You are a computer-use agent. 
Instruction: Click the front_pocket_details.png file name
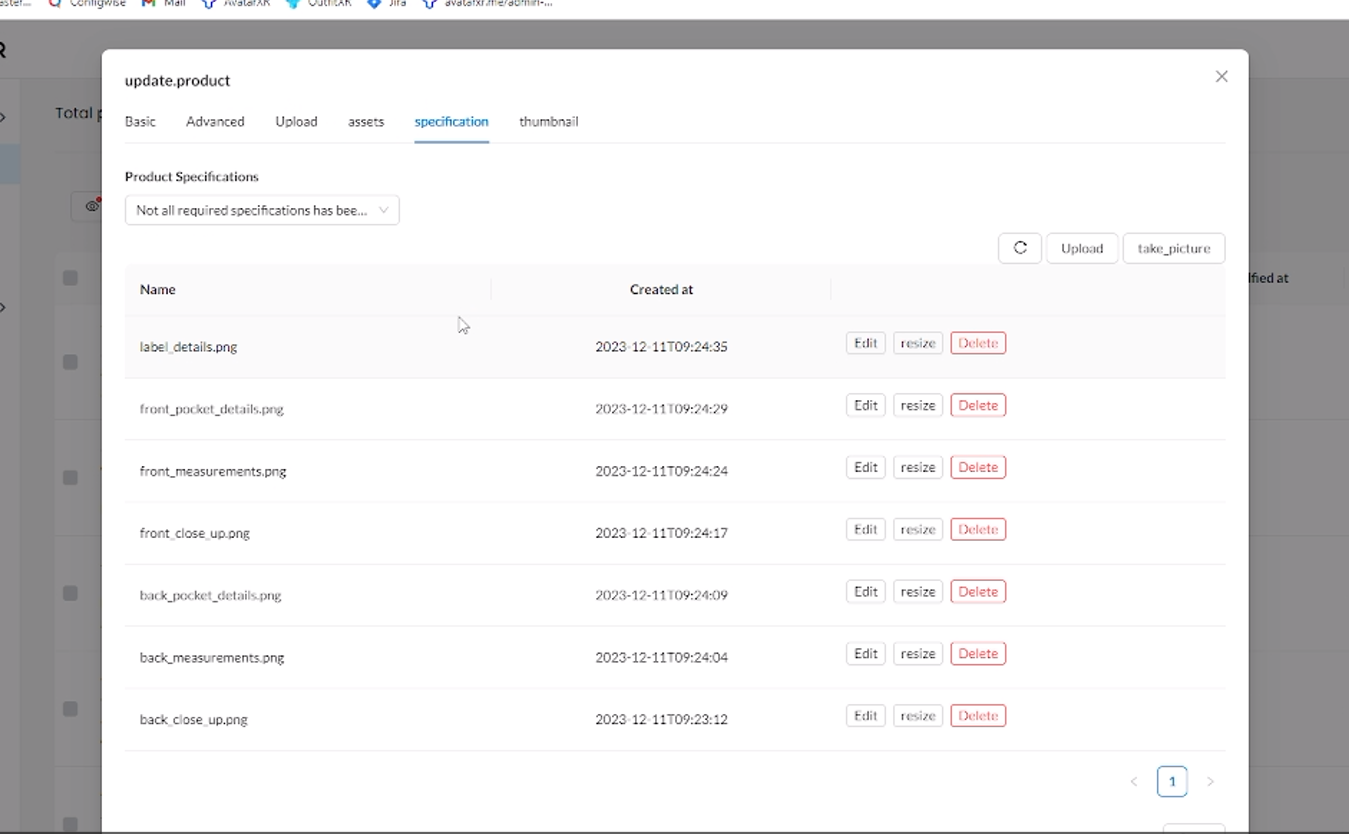(212, 409)
